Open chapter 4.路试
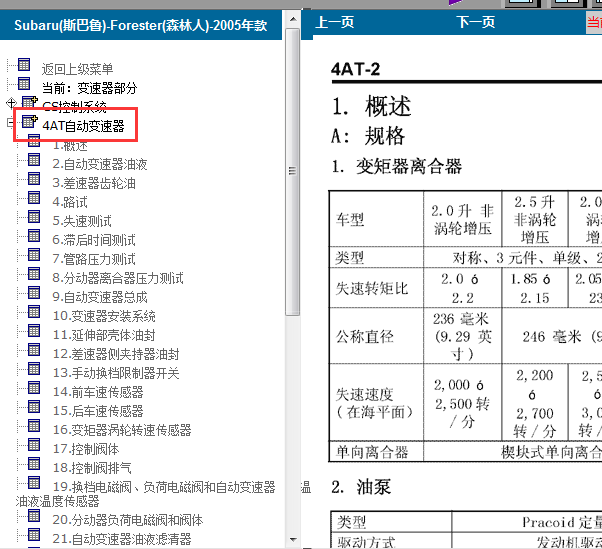 70,202
